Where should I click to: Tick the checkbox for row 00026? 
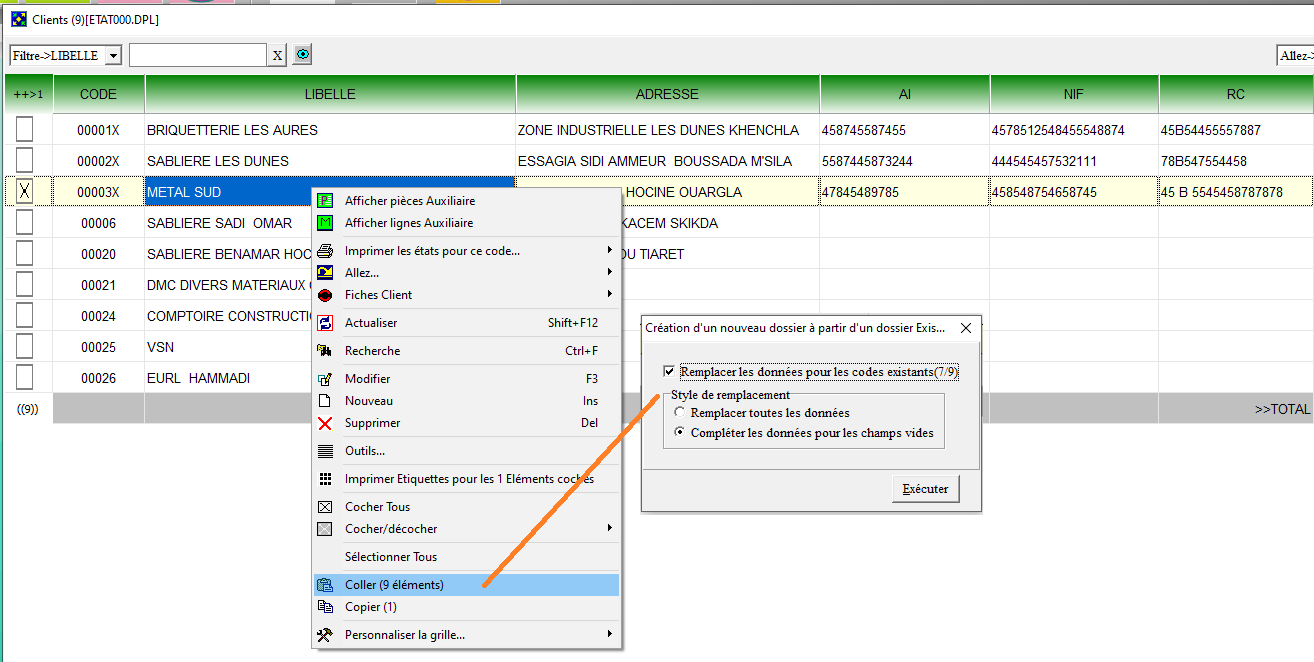[x=25, y=378]
